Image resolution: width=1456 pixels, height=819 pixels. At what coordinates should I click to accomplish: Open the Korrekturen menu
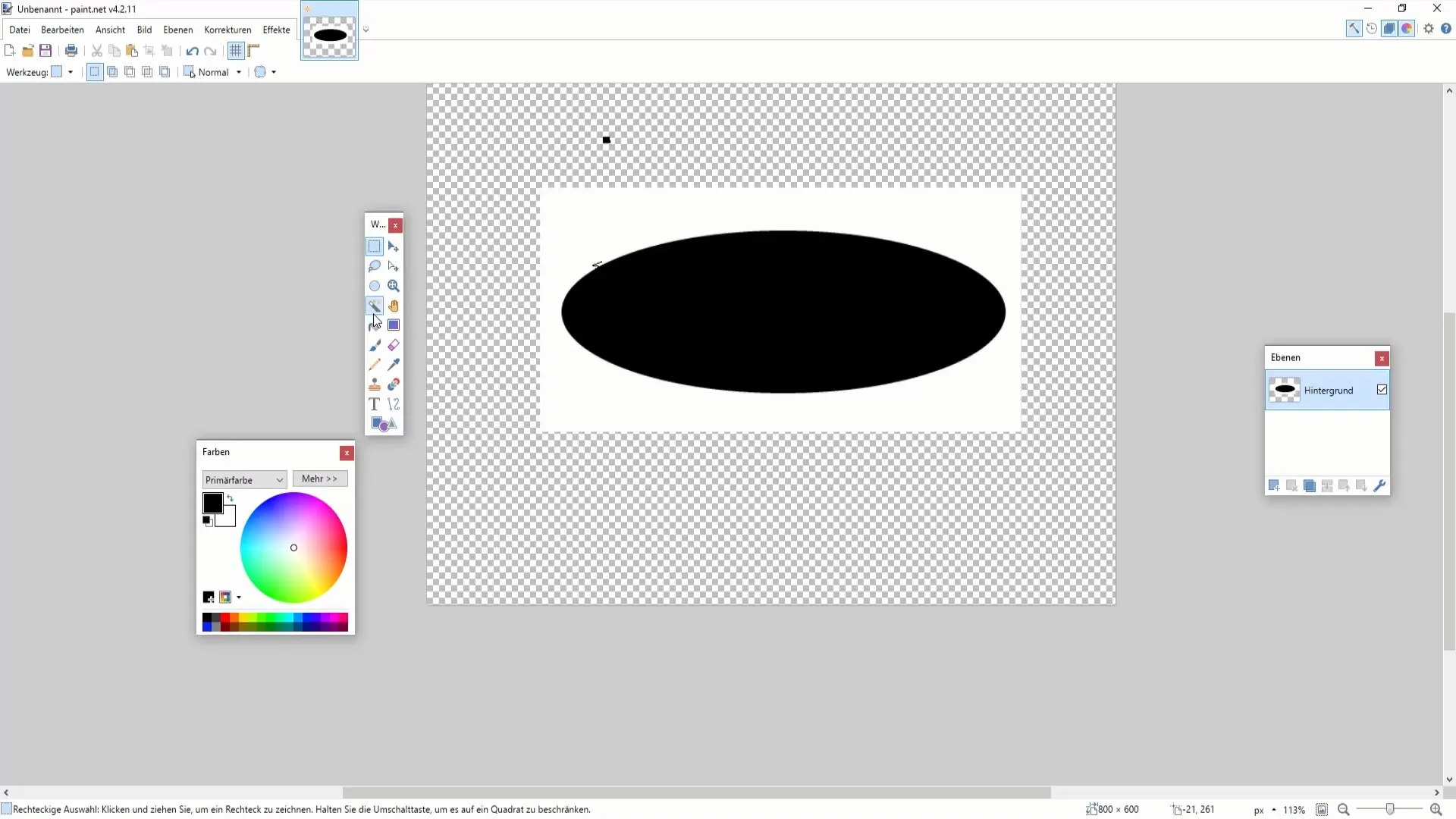coord(227,30)
